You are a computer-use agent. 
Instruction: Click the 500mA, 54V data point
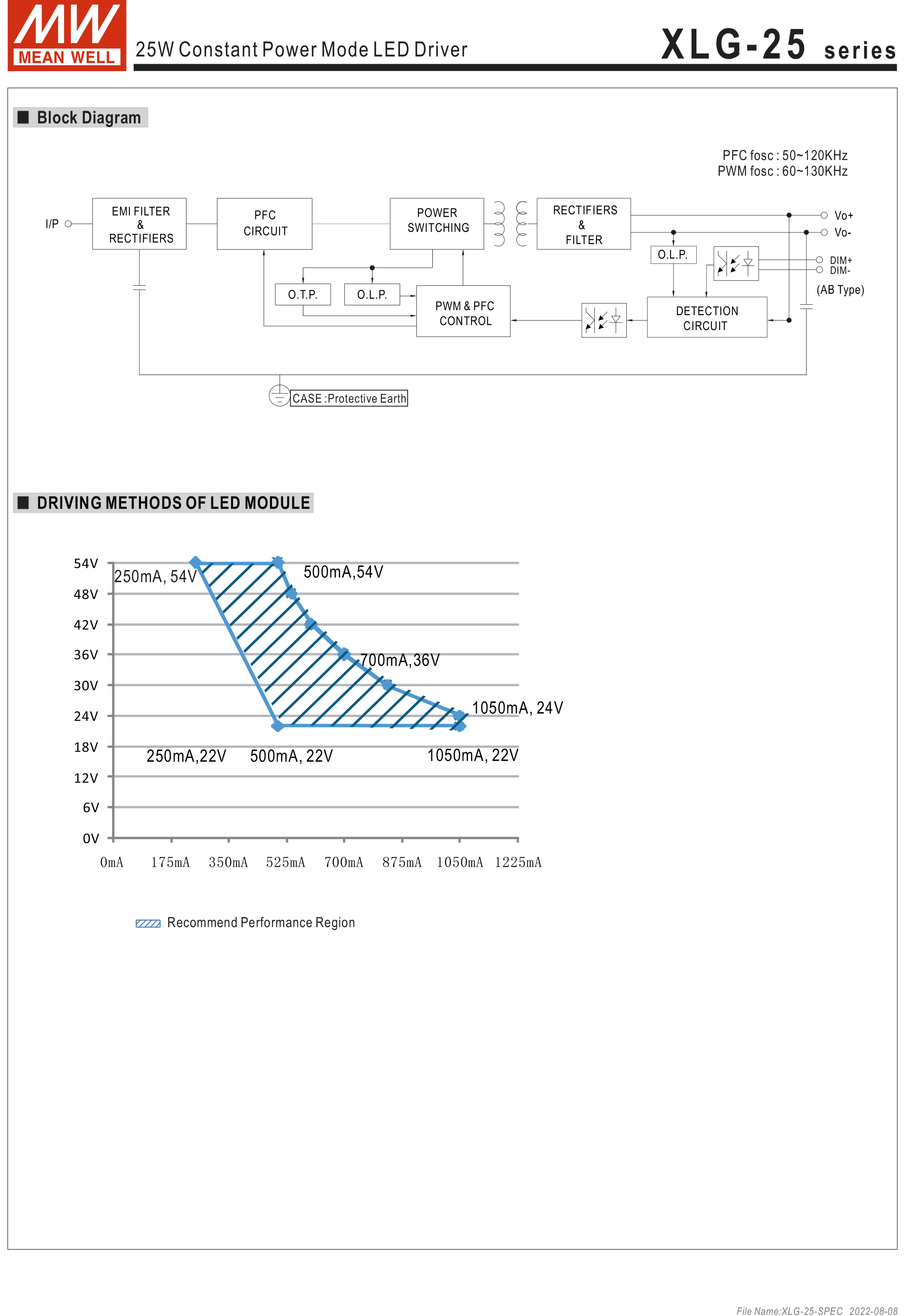coord(277,562)
